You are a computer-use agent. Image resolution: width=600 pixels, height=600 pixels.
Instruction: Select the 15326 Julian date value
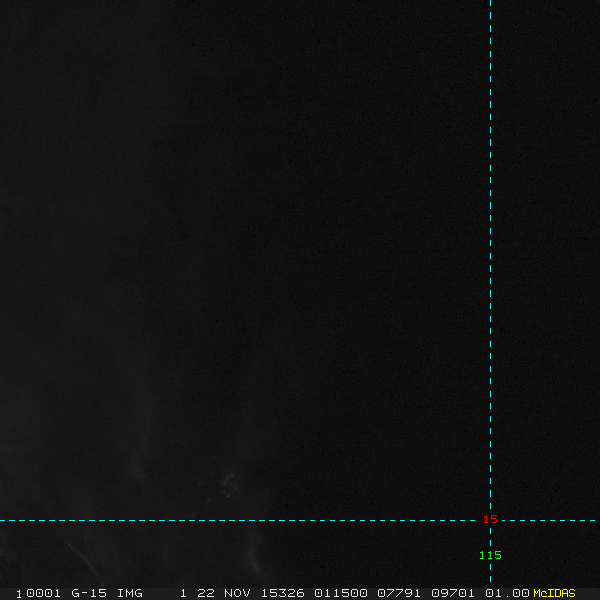pyautogui.click(x=282, y=593)
